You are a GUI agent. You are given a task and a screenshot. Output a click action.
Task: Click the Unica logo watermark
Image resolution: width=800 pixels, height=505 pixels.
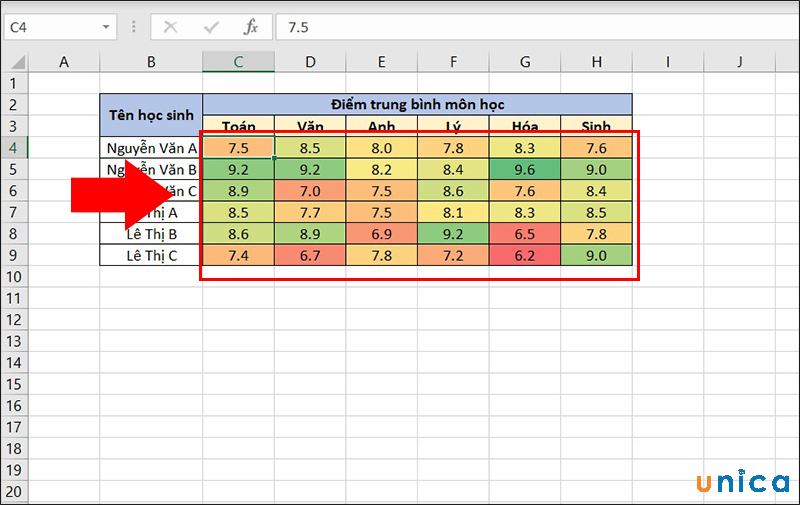pos(740,481)
